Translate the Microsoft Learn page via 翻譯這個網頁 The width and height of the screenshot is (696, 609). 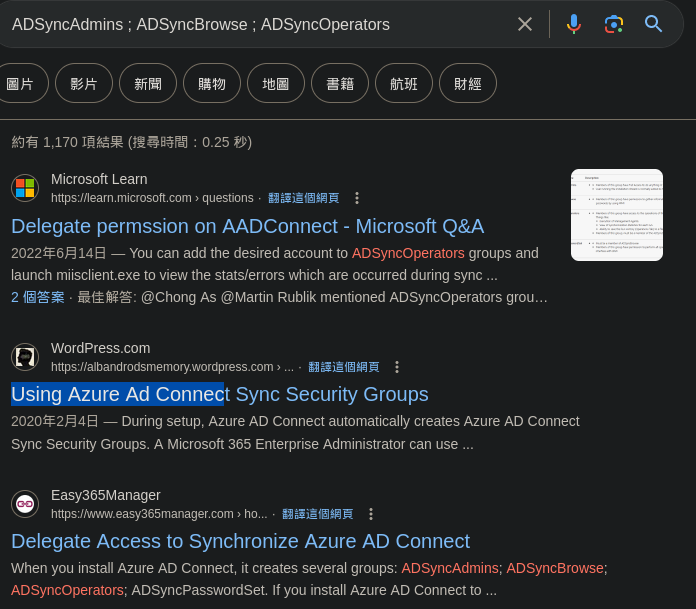click(x=304, y=198)
